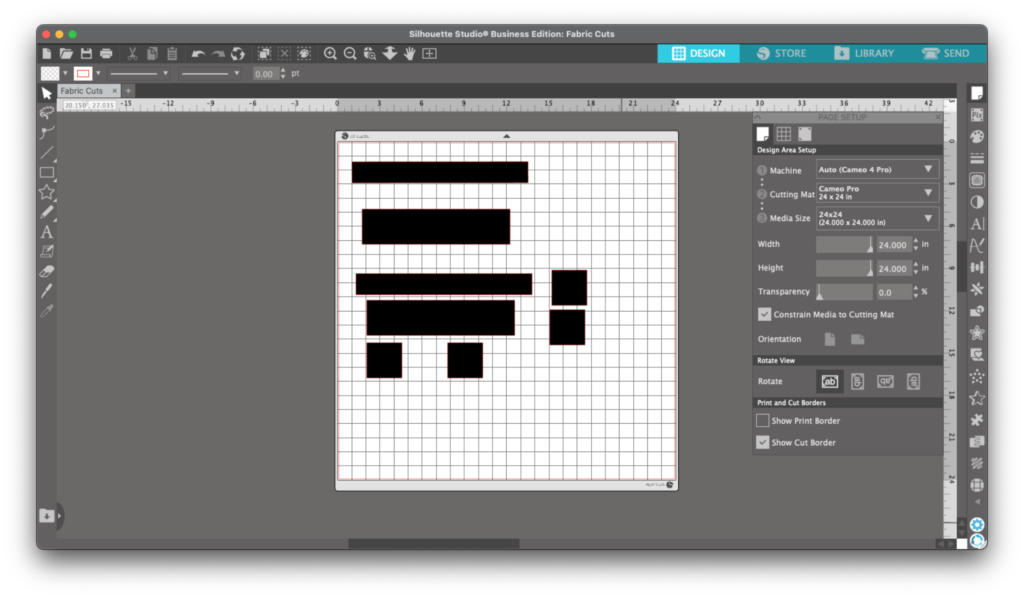The height and width of the screenshot is (598, 1024).
Task: Click the Transparency slider
Action: [844, 292]
